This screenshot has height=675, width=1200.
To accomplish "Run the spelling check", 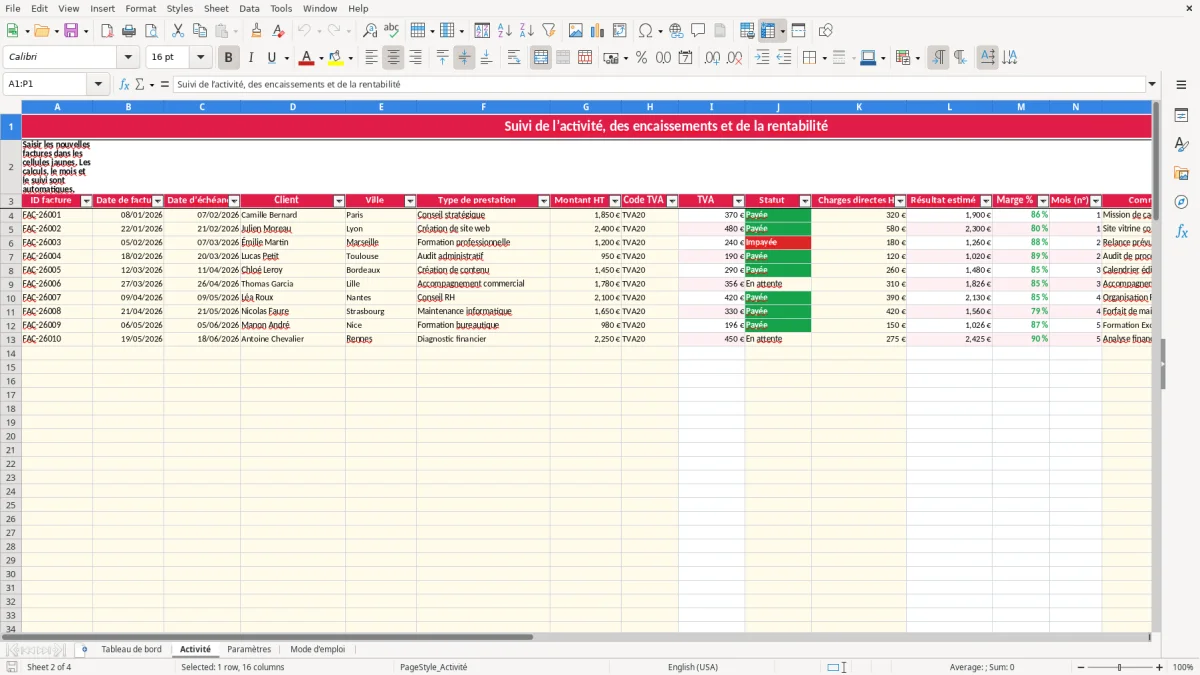I will 392,31.
